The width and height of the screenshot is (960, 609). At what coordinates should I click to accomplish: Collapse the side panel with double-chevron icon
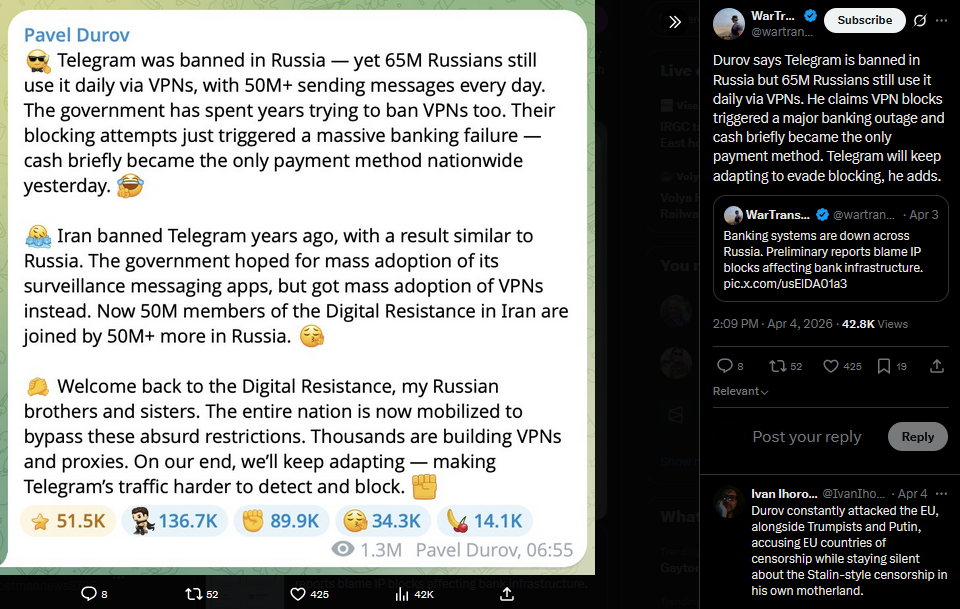tap(675, 23)
